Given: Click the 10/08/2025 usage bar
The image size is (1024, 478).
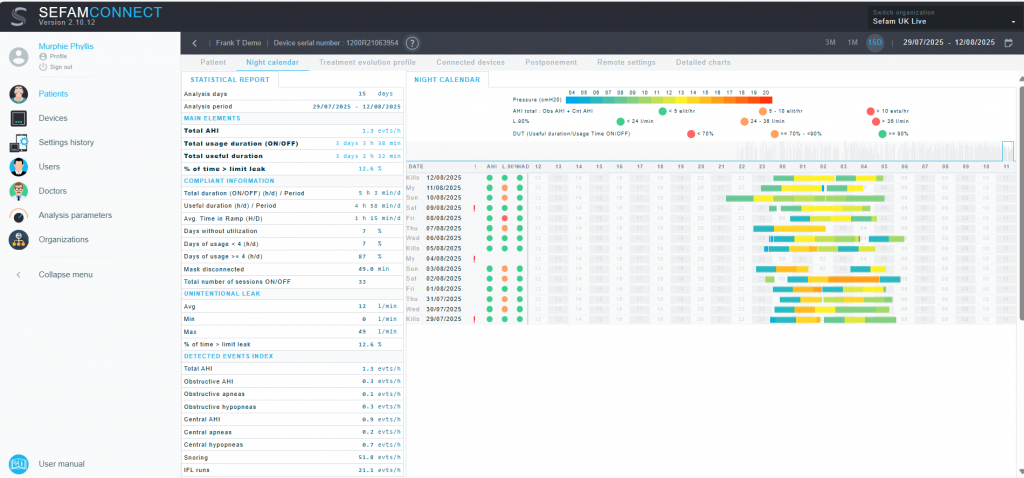Looking at the screenshot, I should pyautogui.click(x=805, y=198).
